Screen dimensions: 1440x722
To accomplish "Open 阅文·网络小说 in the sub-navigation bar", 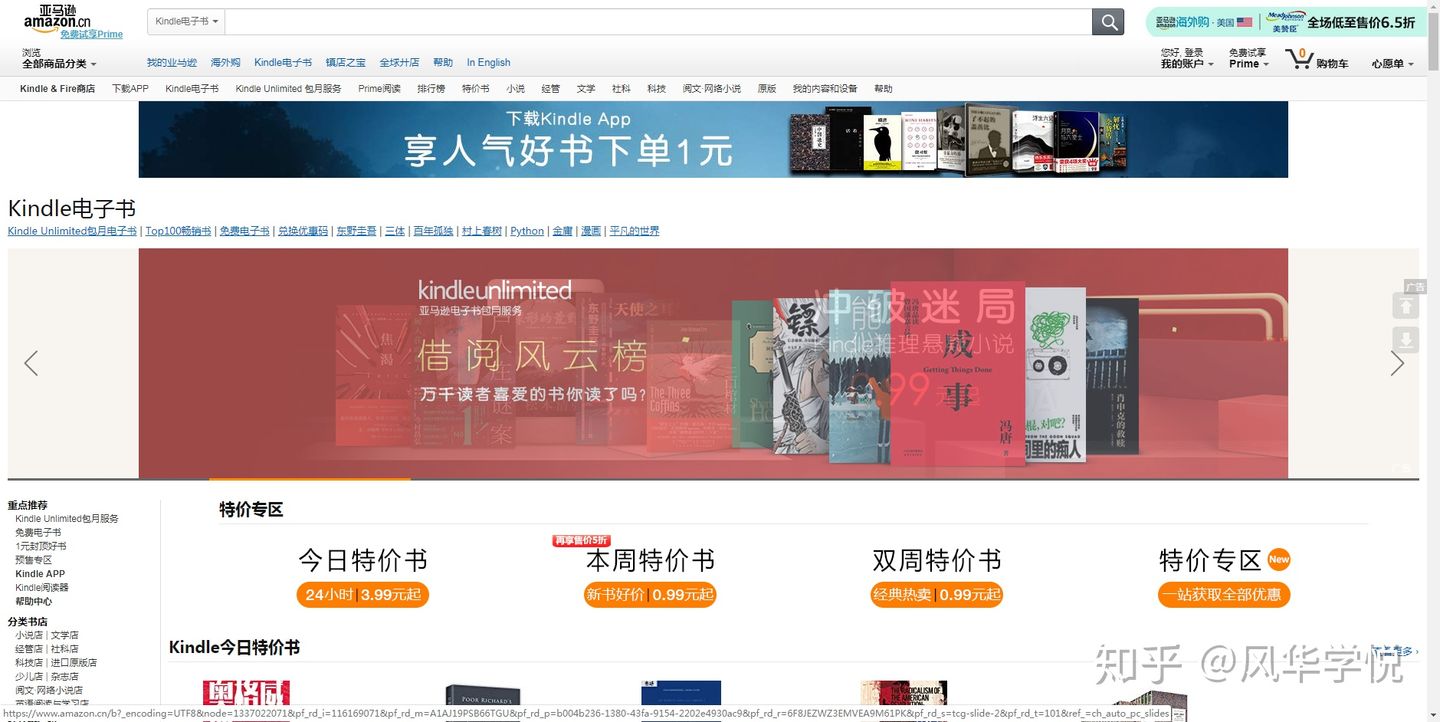I will point(712,89).
